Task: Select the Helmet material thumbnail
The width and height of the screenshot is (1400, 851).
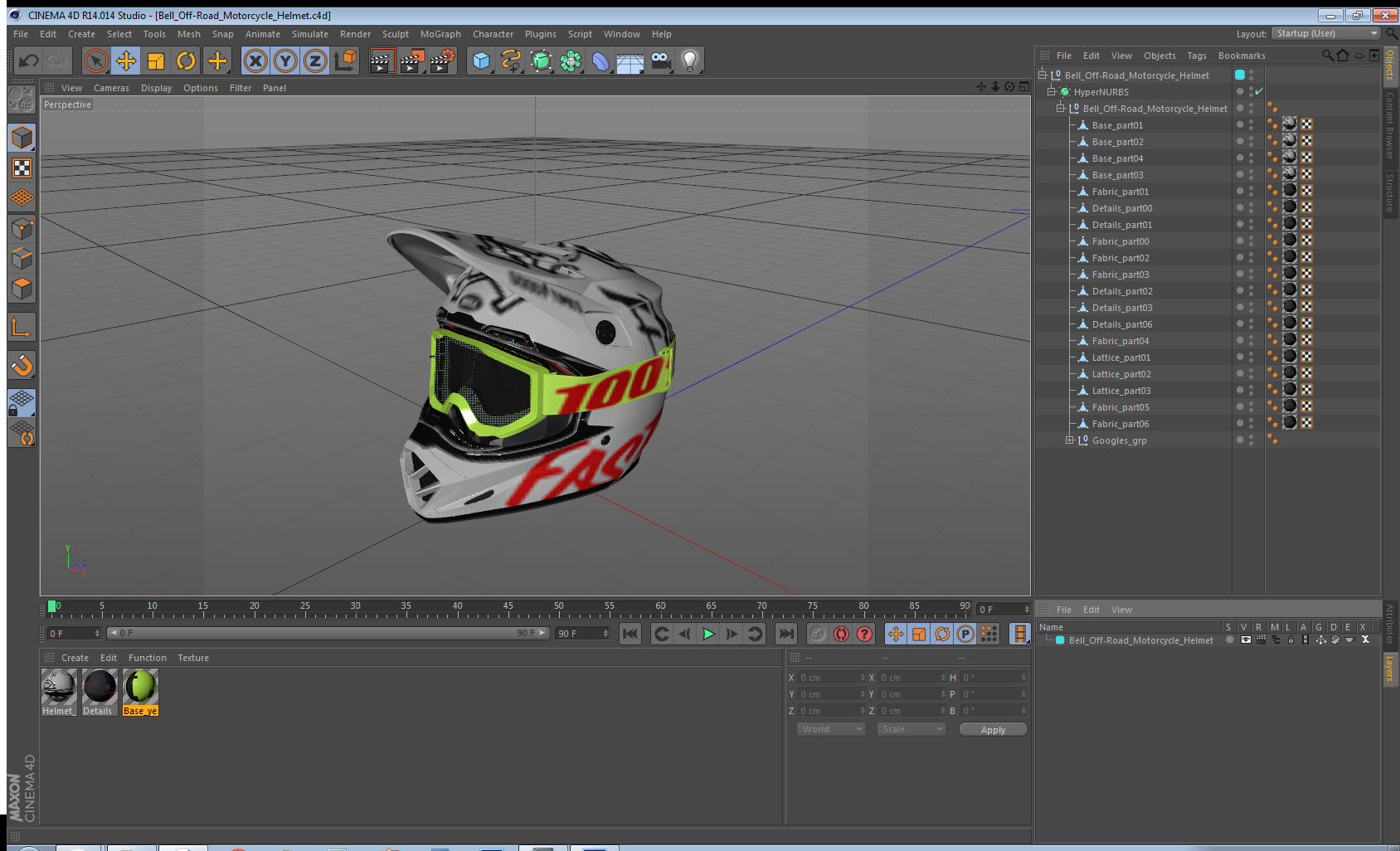Action: click(59, 692)
